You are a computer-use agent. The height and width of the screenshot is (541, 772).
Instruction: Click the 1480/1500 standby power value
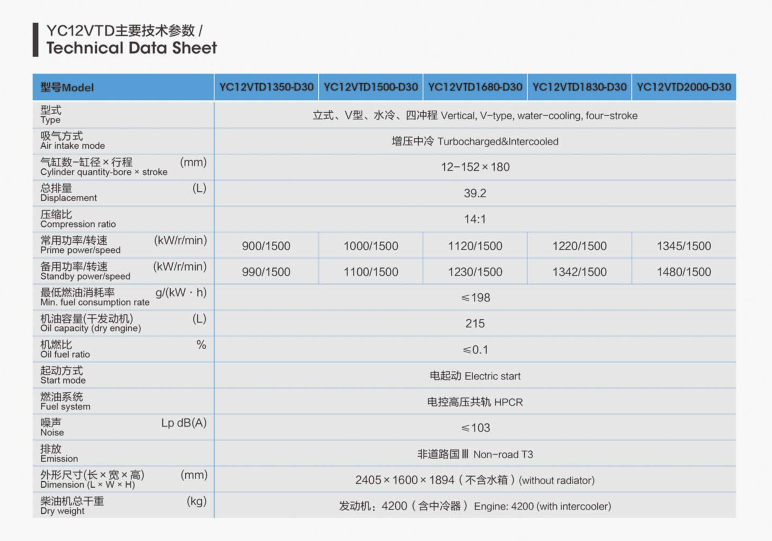(x=684, y=272)
